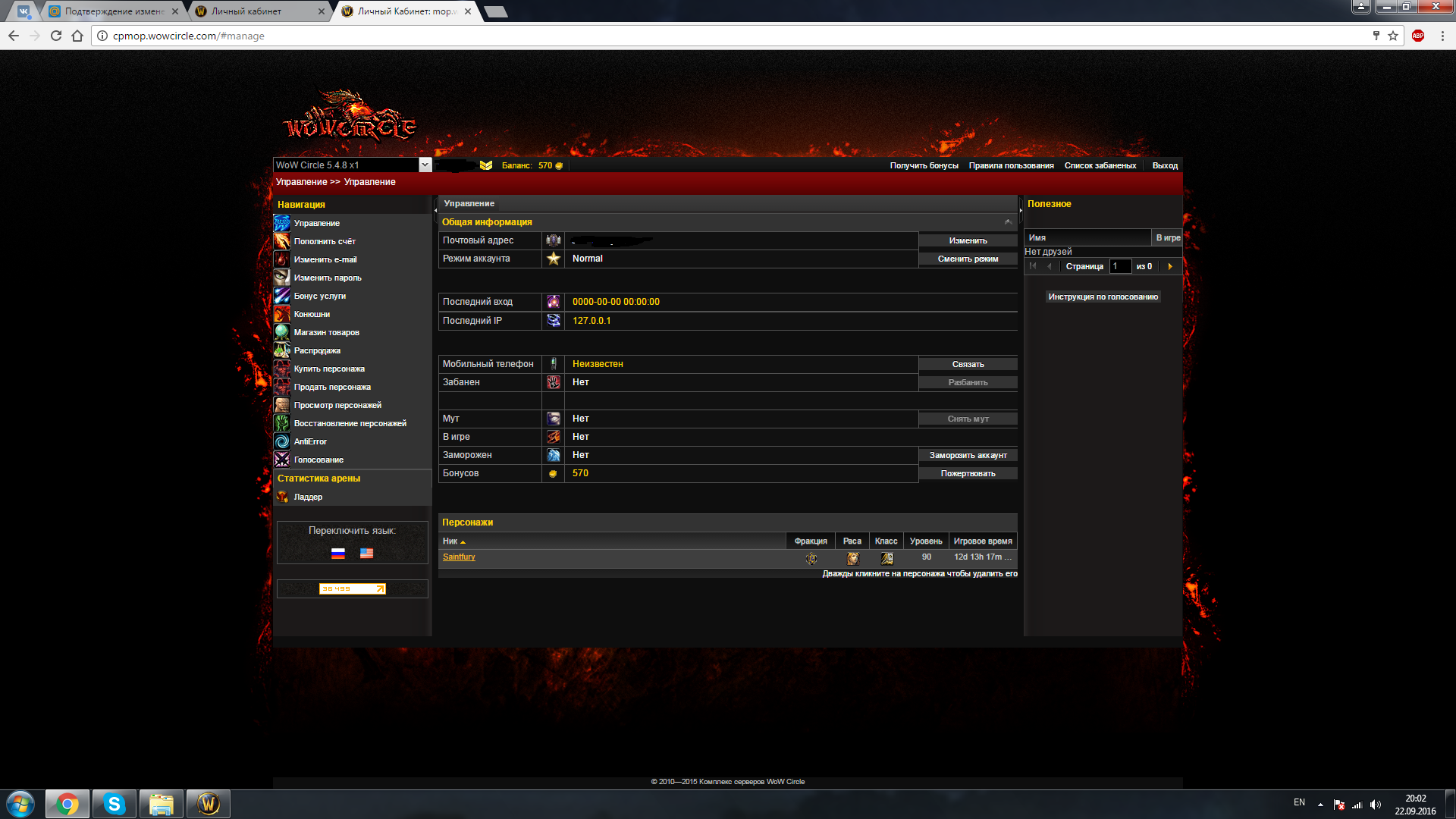Open the Получить бонусы top menu item
Screen dimensions: 1456x819
(924, 165)
